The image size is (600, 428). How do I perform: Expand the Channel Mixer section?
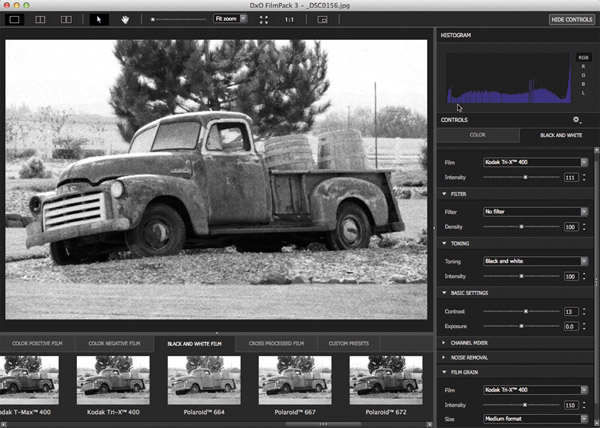pyautogui.click(x=444, y=343)
